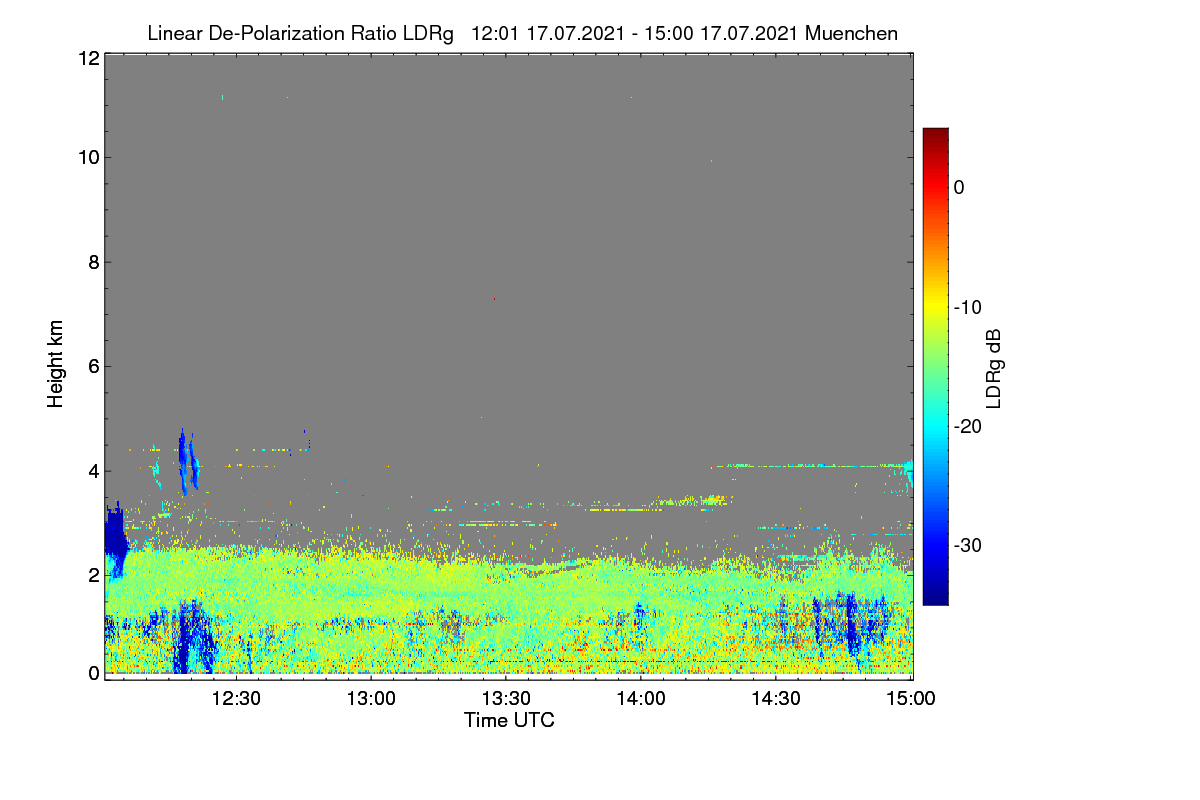Click the colorbar tick label '-10'
Image resolution: width=1200 pixels, height=800 pixels.
coord(968,307)
